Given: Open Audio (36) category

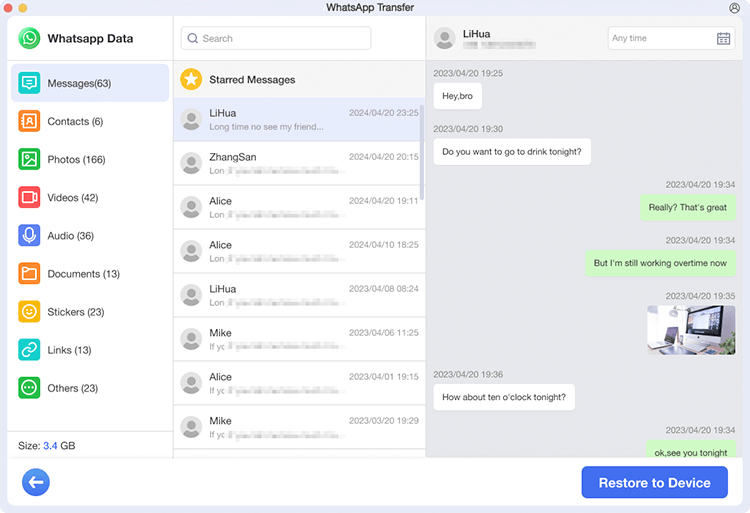Looking at the screenshot, I should coord(90,235).
